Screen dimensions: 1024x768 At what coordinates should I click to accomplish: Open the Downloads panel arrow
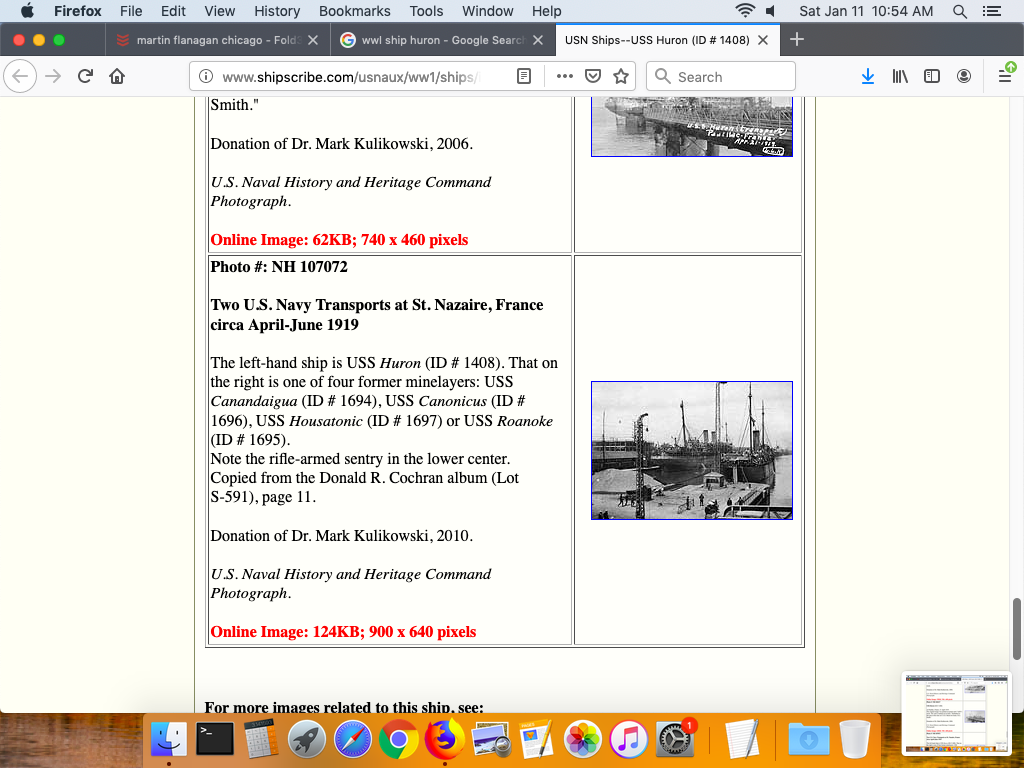868,77
